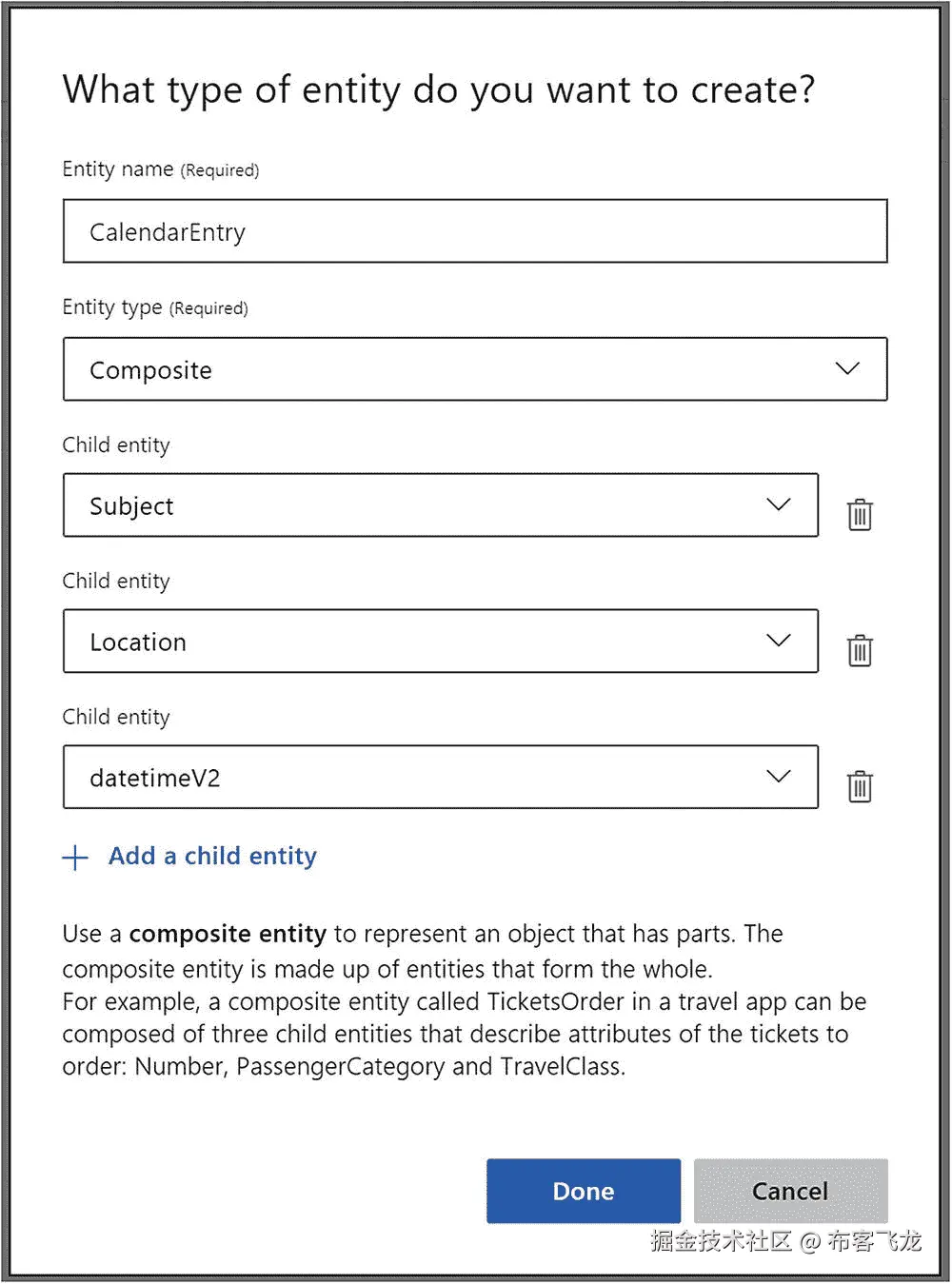Click the bold composite entity text
Image resolution: width=952 pixels, height=1284 pixels.
[228, 934]
